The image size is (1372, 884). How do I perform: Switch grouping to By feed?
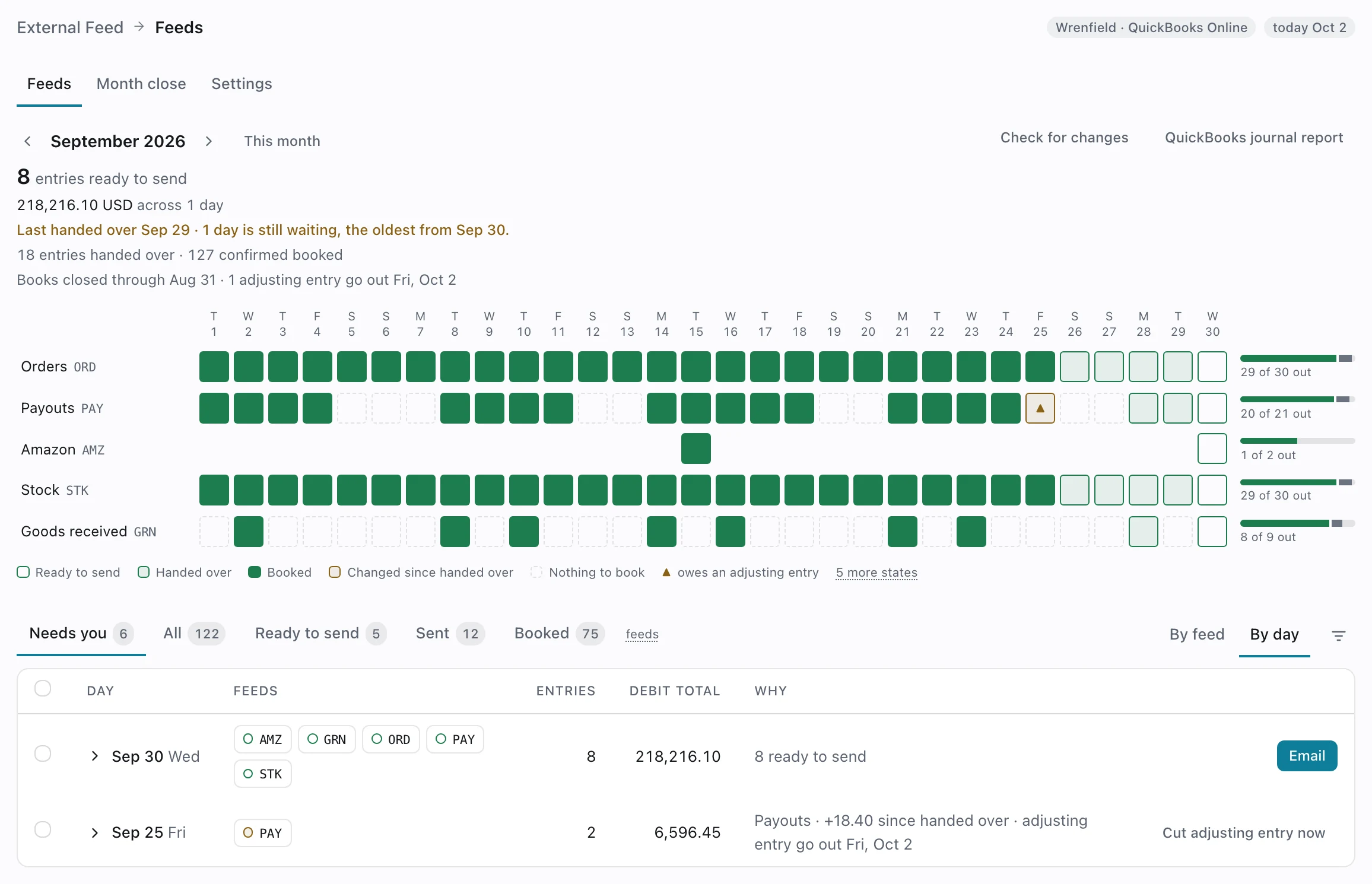pos(1197,634)
